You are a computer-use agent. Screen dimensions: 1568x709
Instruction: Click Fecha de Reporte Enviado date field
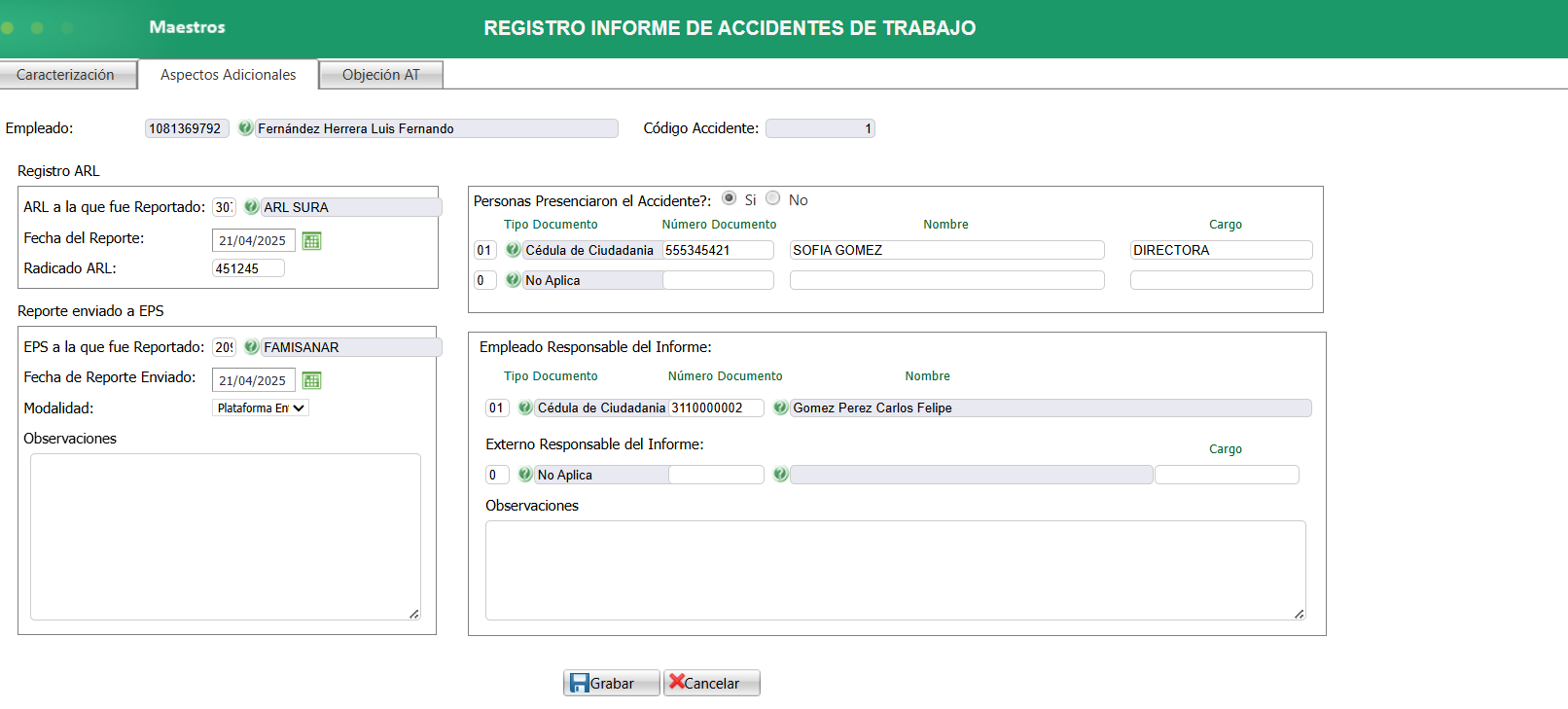(254, 380)
